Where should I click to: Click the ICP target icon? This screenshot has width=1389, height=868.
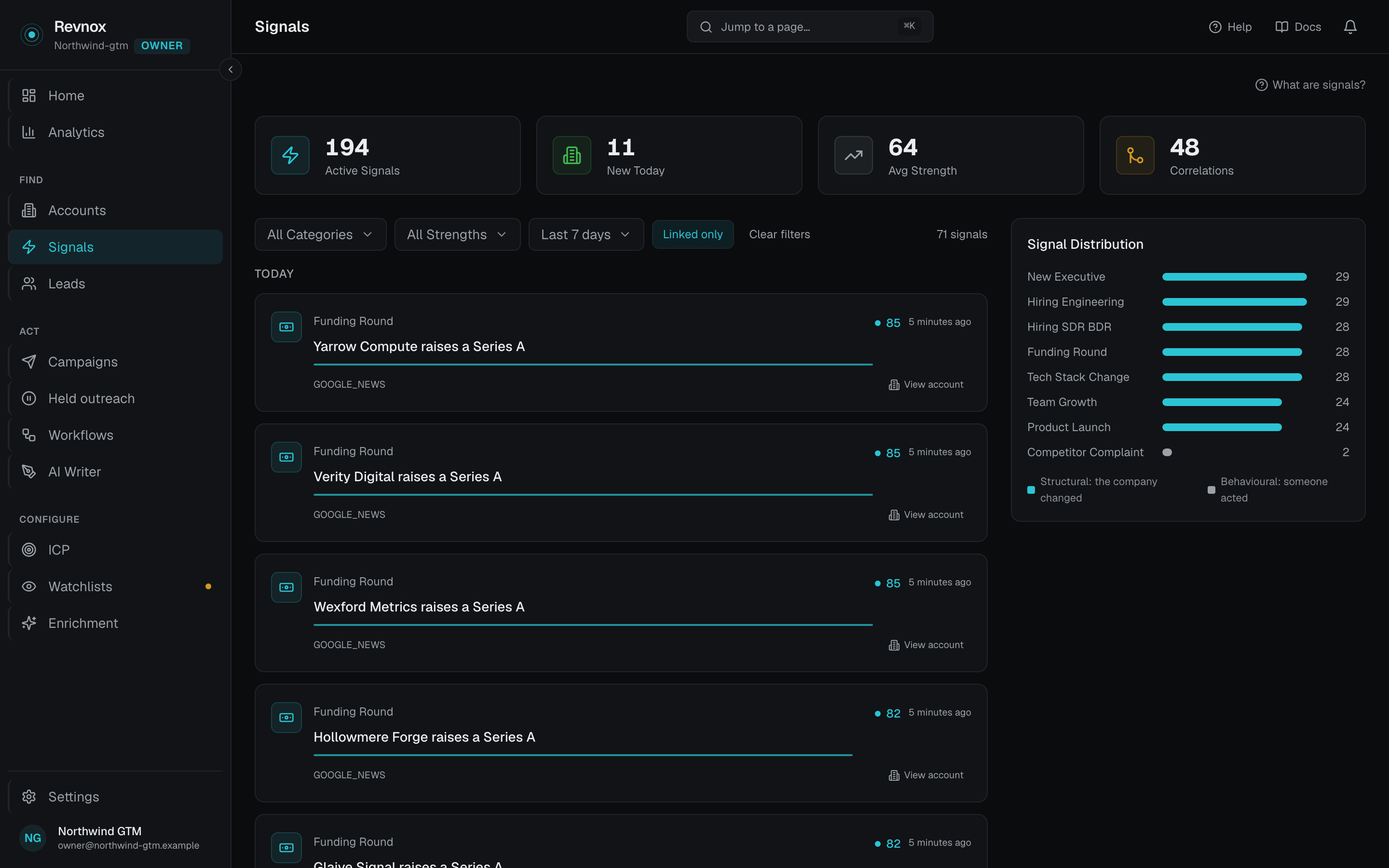pos(29,550)
